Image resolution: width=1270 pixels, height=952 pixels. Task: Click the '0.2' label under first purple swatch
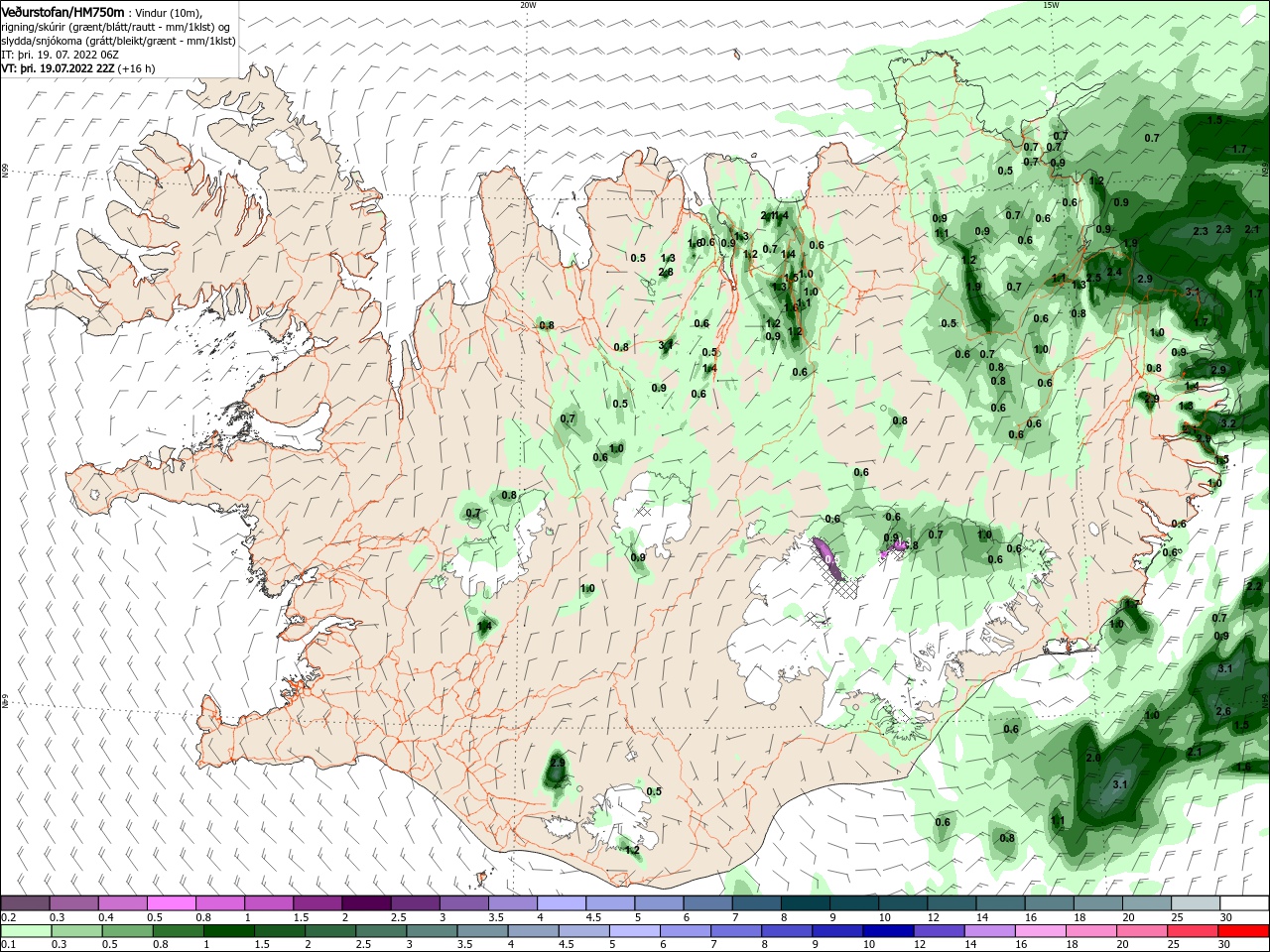[8, 917]
